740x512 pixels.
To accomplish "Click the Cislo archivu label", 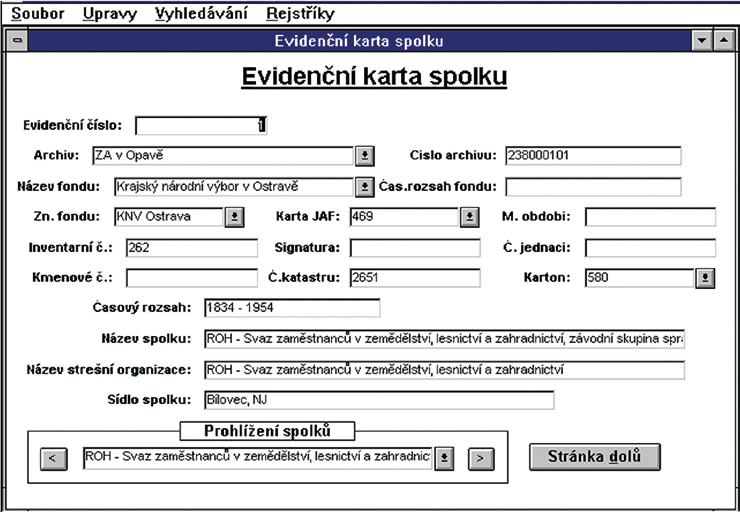I will click(453, 155).
